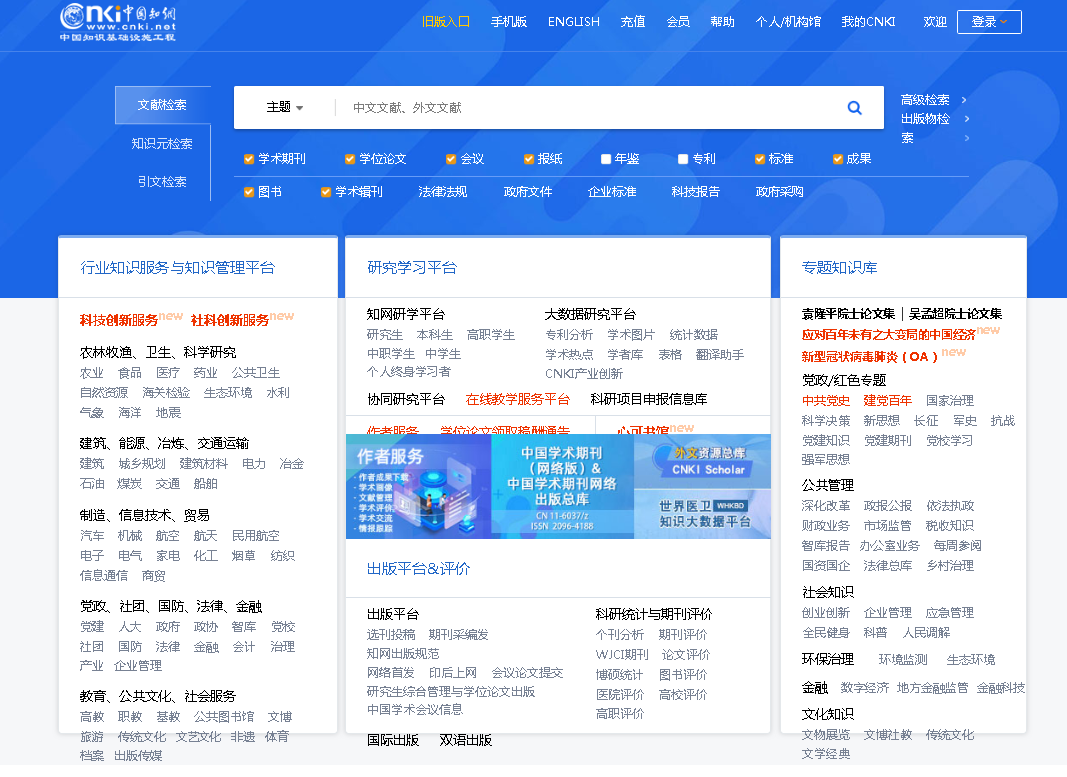Open 我的CNKI menu item
1067x777 pixels.
(x=868, y=22)
